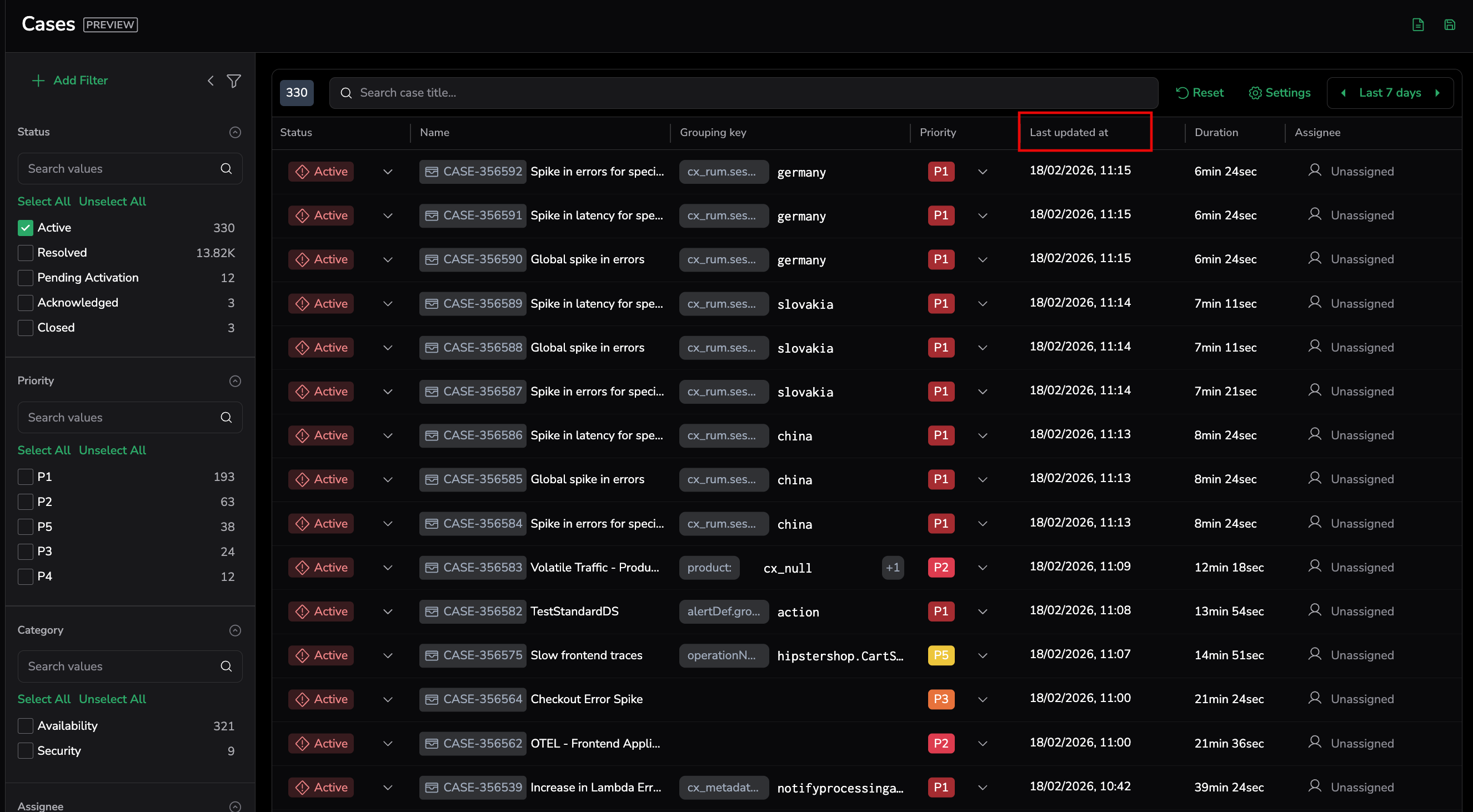Sort by the Last updated at column
The height and width of the screenshot is (812, 1473).
coord(1068,132)
